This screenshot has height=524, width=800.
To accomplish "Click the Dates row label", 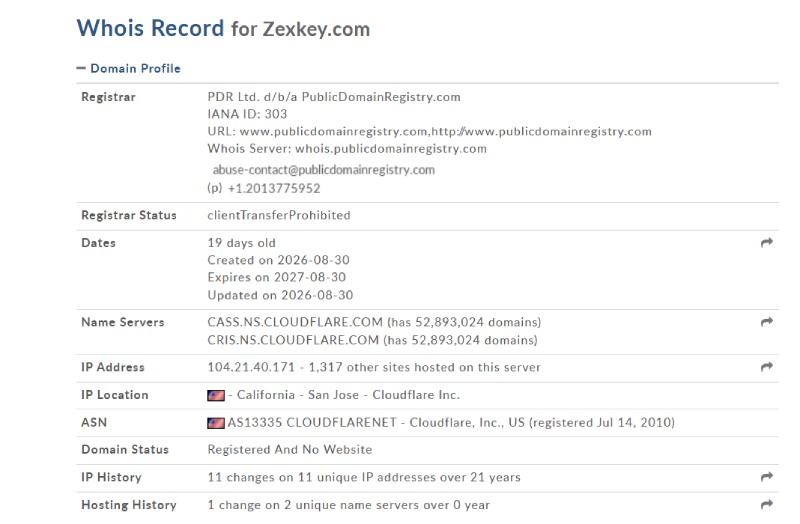I will tap(98, 243).
